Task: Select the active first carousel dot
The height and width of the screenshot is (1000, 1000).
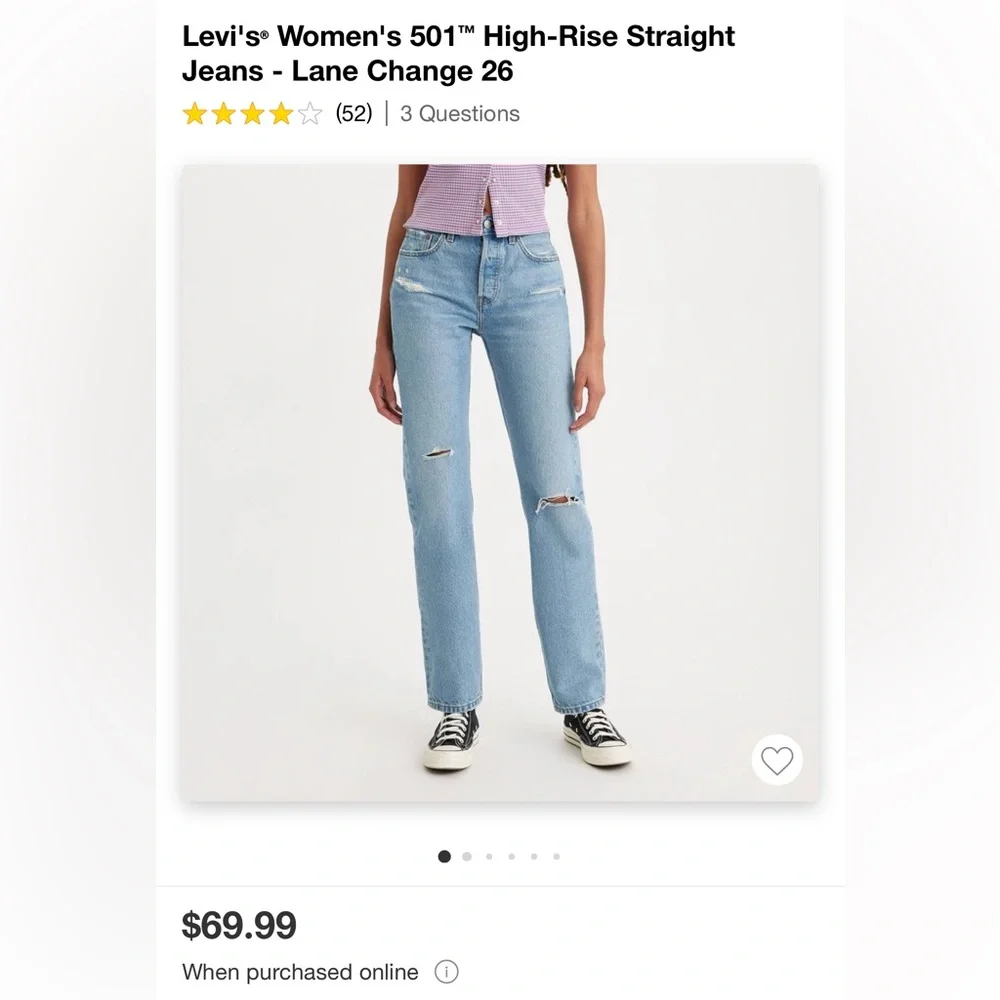Action: pyautogui.click(x=444, y=856)
